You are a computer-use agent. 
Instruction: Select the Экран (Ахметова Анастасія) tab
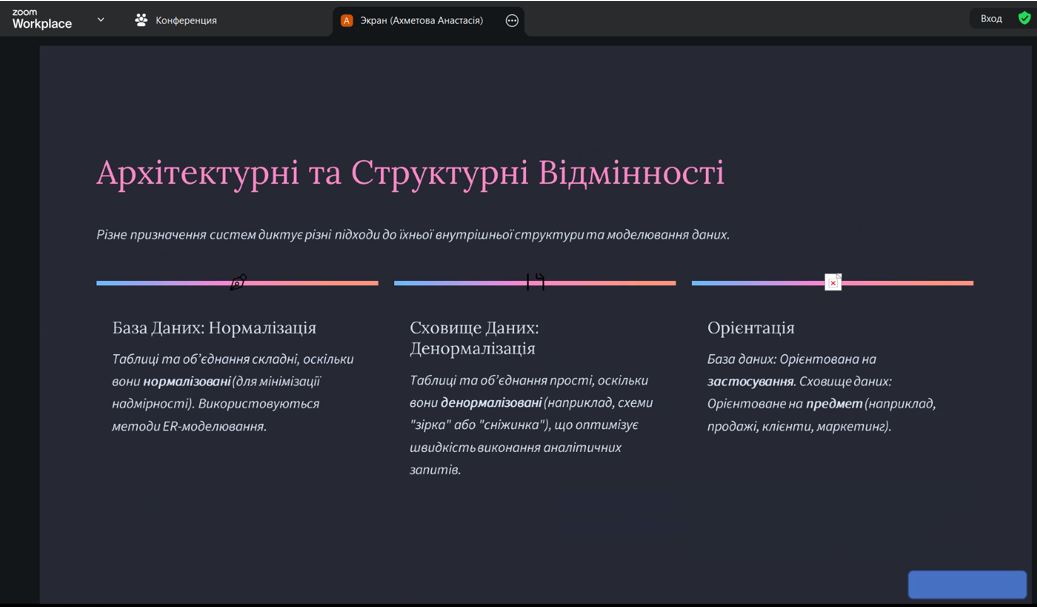pos(421,20)
